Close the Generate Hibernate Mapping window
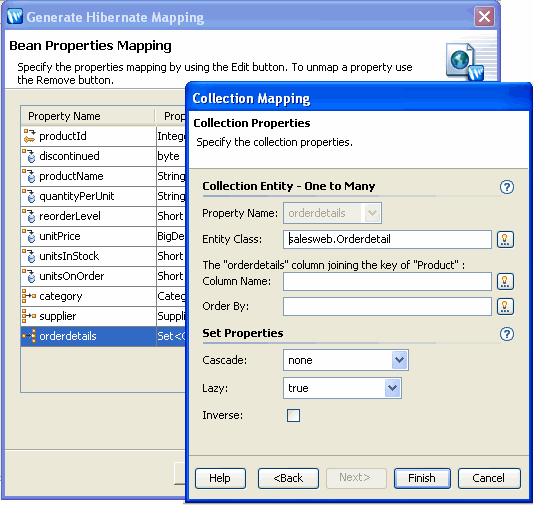This screenshot has width=533, height=505. [x=484, y=16]
